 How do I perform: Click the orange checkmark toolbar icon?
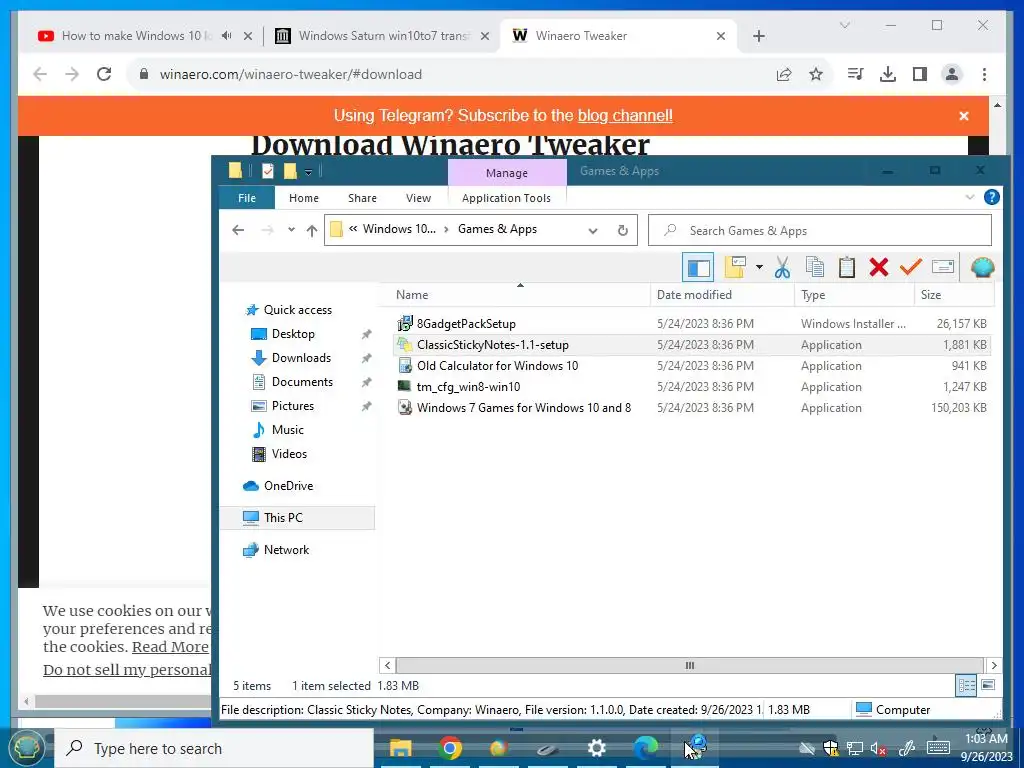[910, 267]
